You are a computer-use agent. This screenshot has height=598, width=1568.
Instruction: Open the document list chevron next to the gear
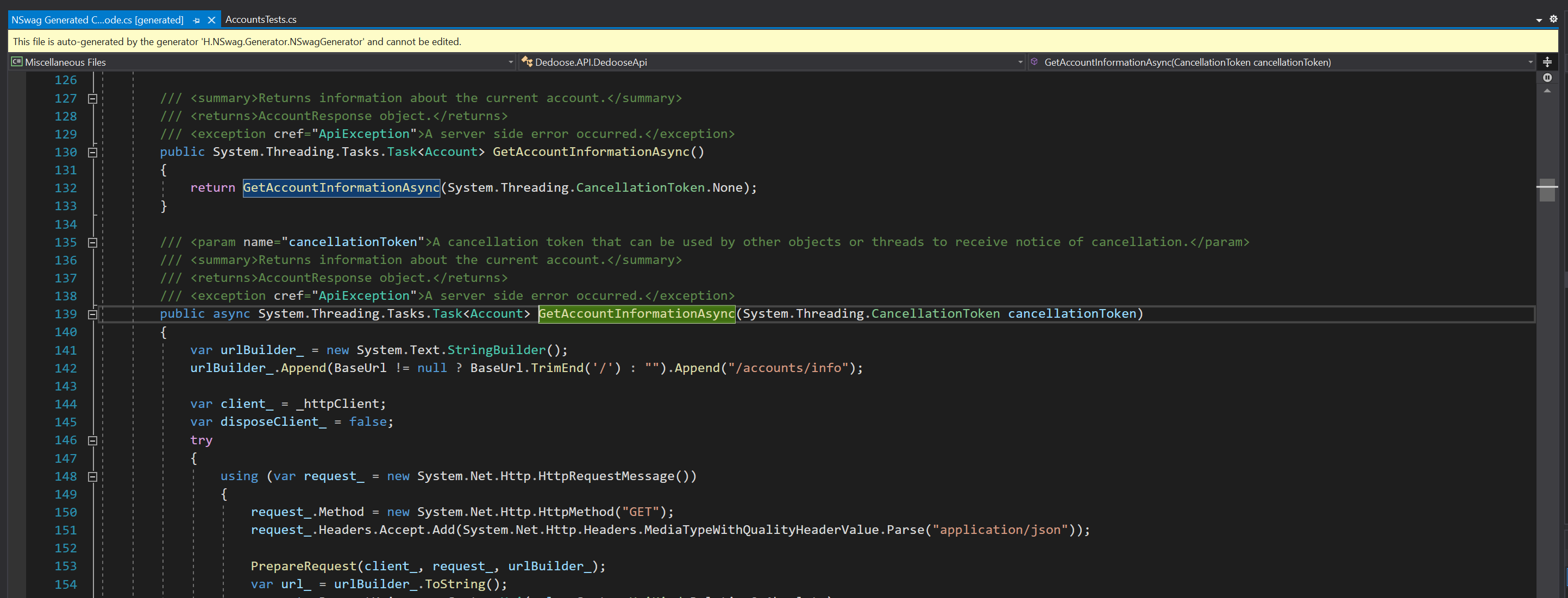(1539, 19)
